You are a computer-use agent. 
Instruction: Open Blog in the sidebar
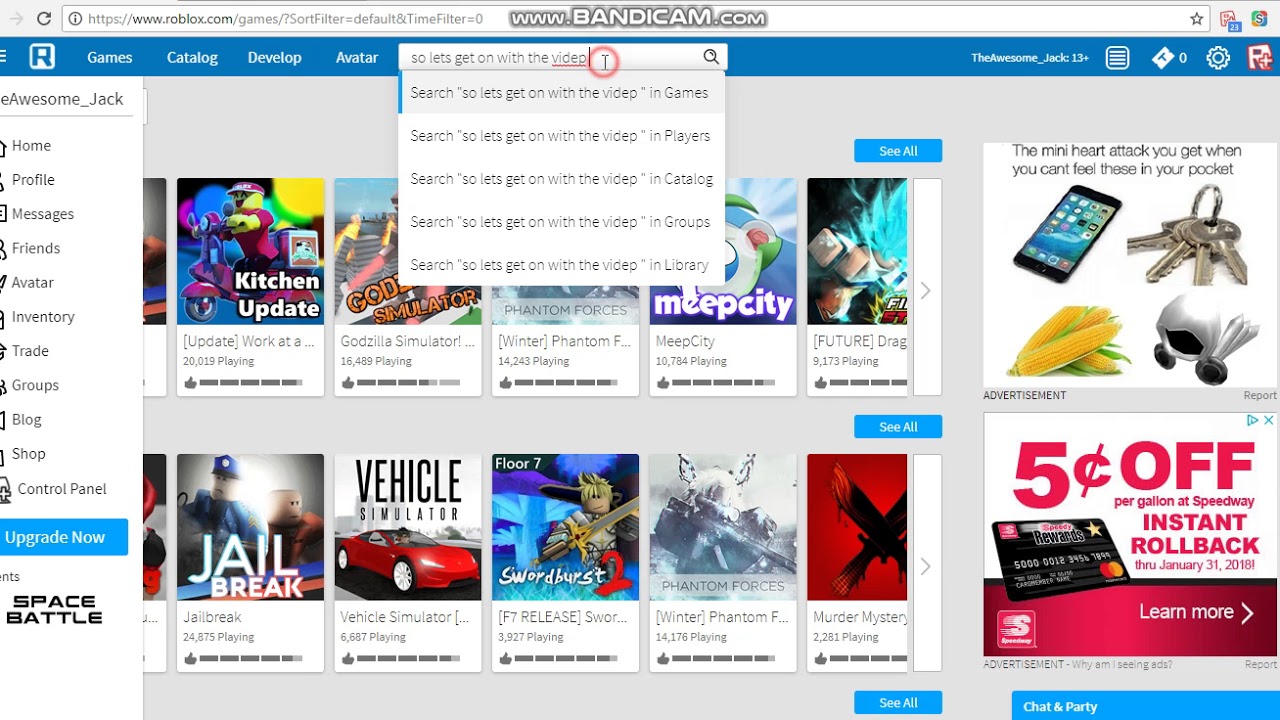click(x=26, y=420)
